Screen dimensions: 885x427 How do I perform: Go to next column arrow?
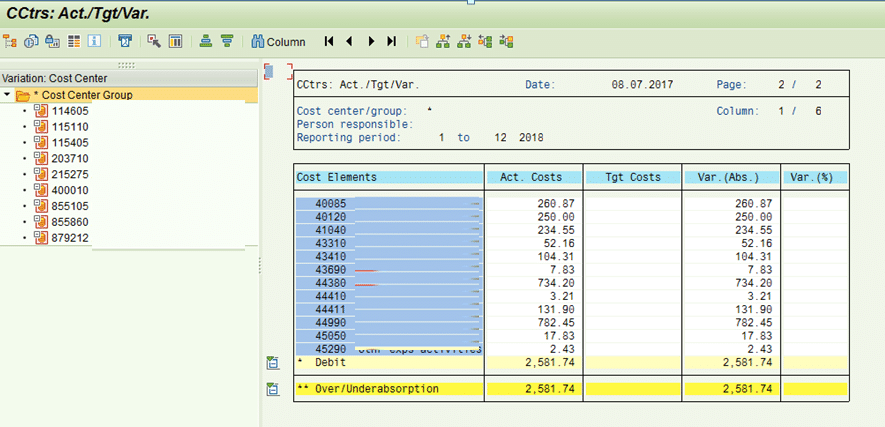point(371,42)
